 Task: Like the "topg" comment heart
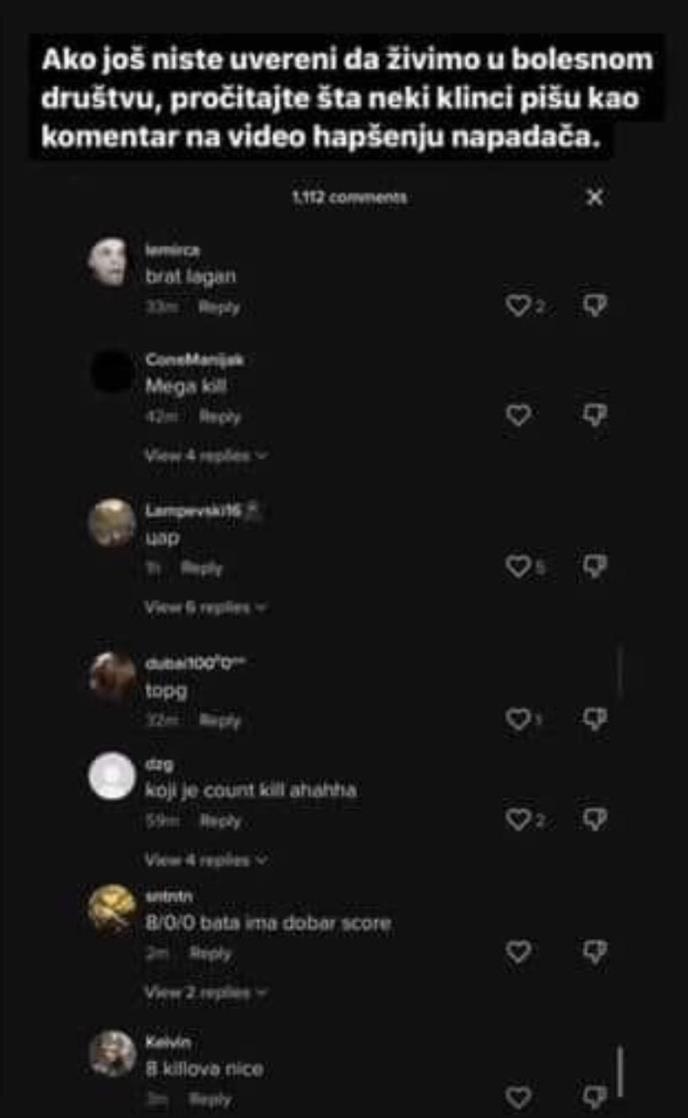(x=518, y=719)
